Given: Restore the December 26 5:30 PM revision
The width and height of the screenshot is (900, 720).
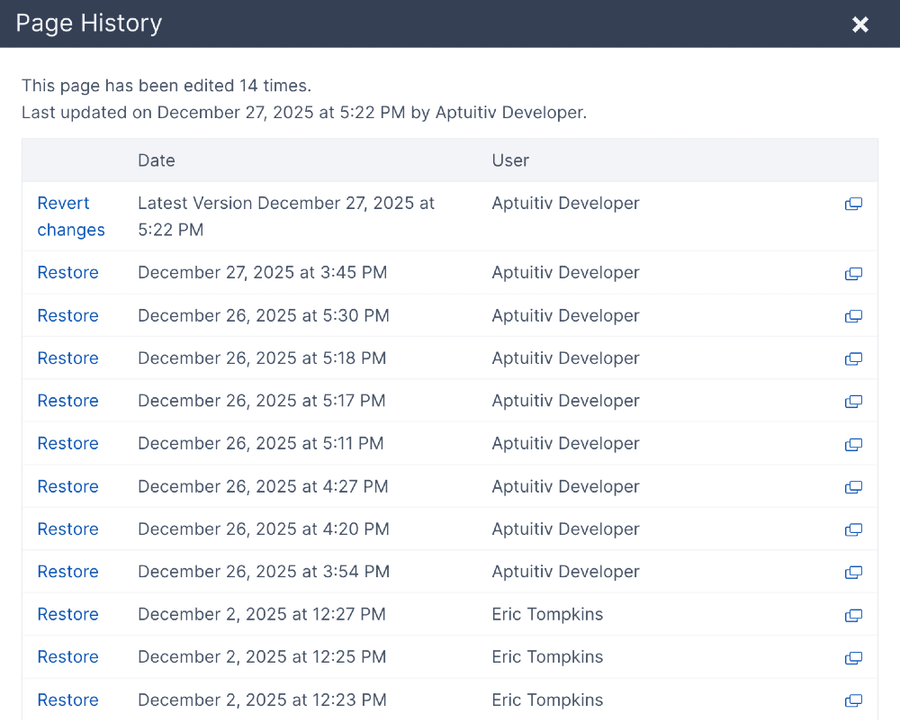Looking at the screenshot, I should coord(67,315).
